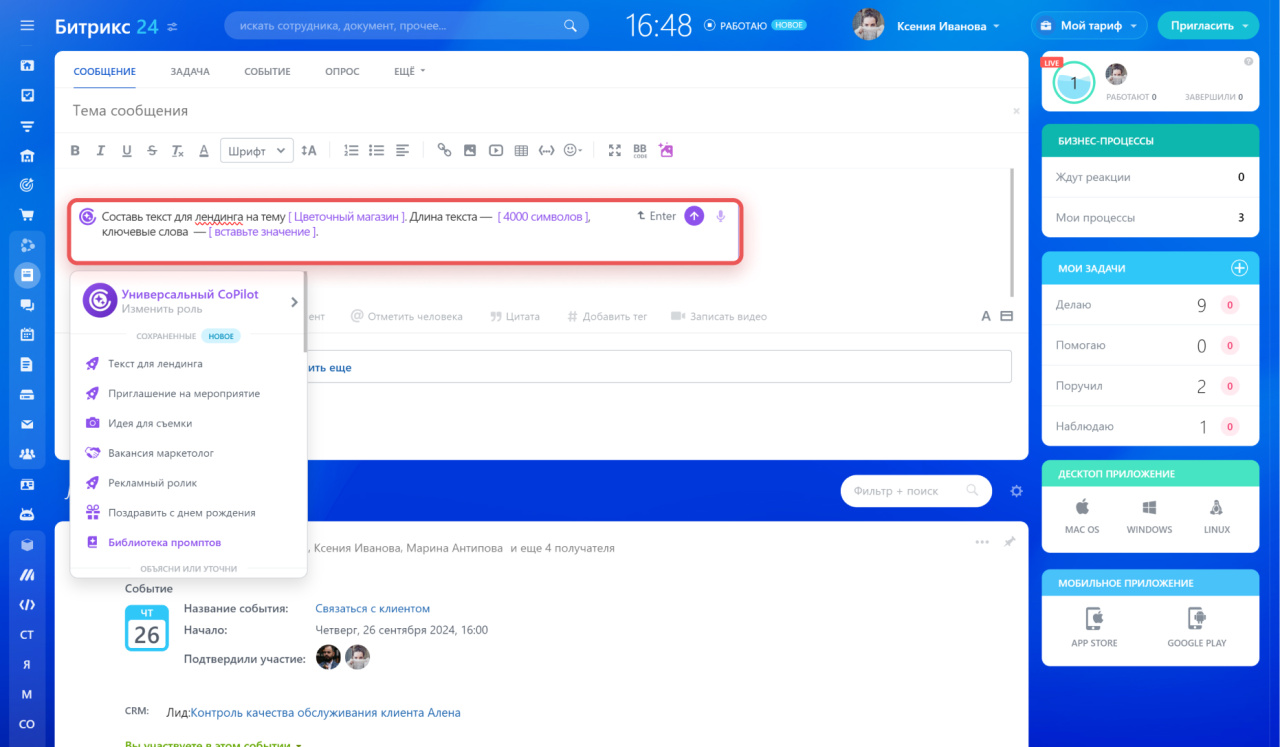Image resolution: width=1280 pixels, height=747 pixels.
Task: Select the Сообщение tab
Action: pos(105,72)
